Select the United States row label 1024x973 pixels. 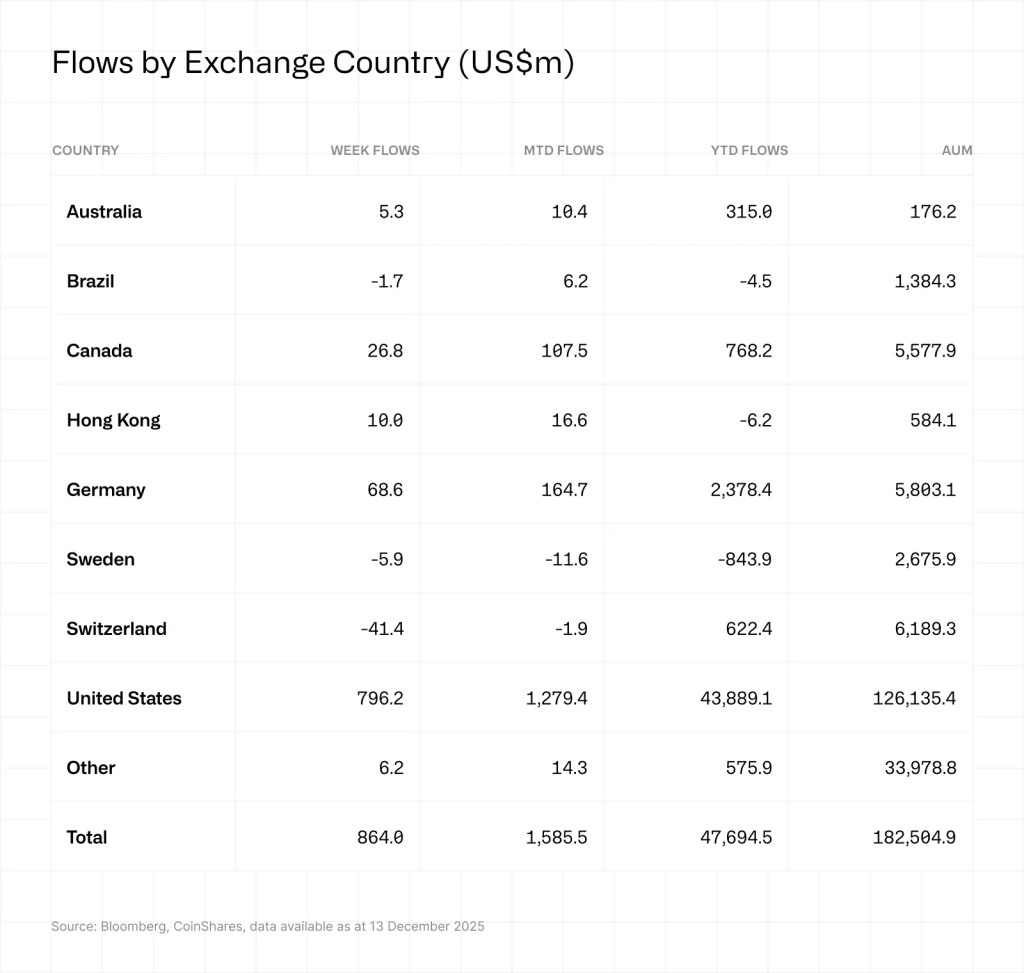coord(124,698)
